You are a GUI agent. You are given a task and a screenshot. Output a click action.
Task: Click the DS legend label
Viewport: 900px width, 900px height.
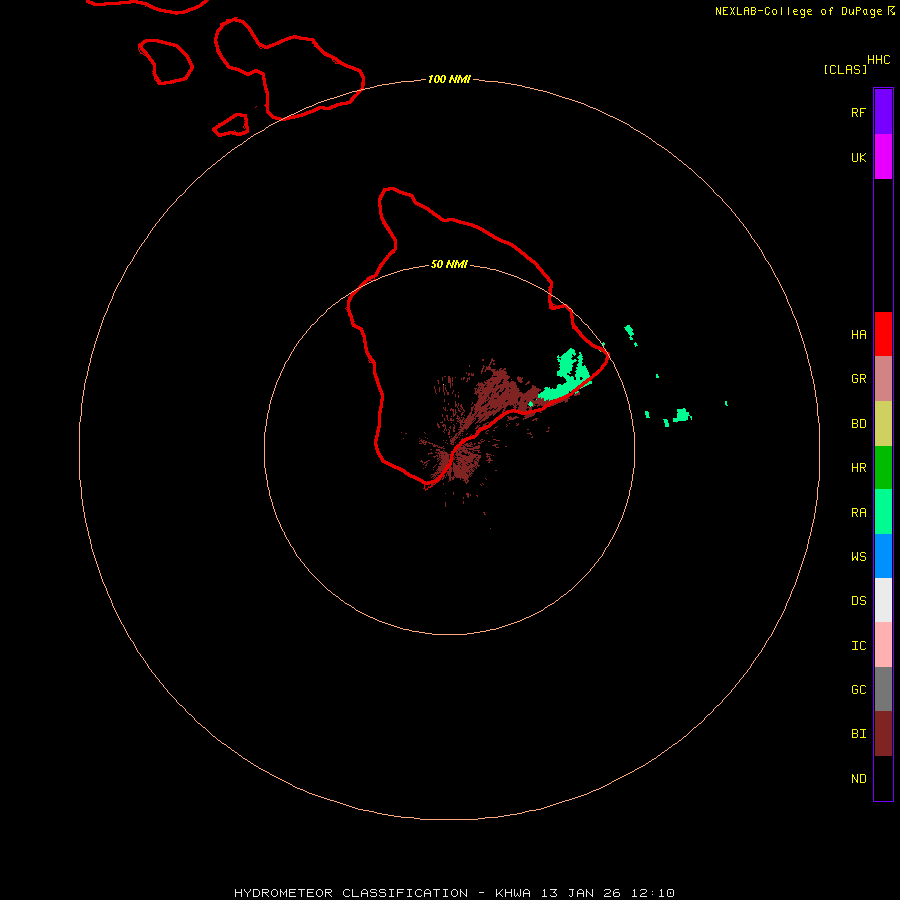click(x=858, y=601)
